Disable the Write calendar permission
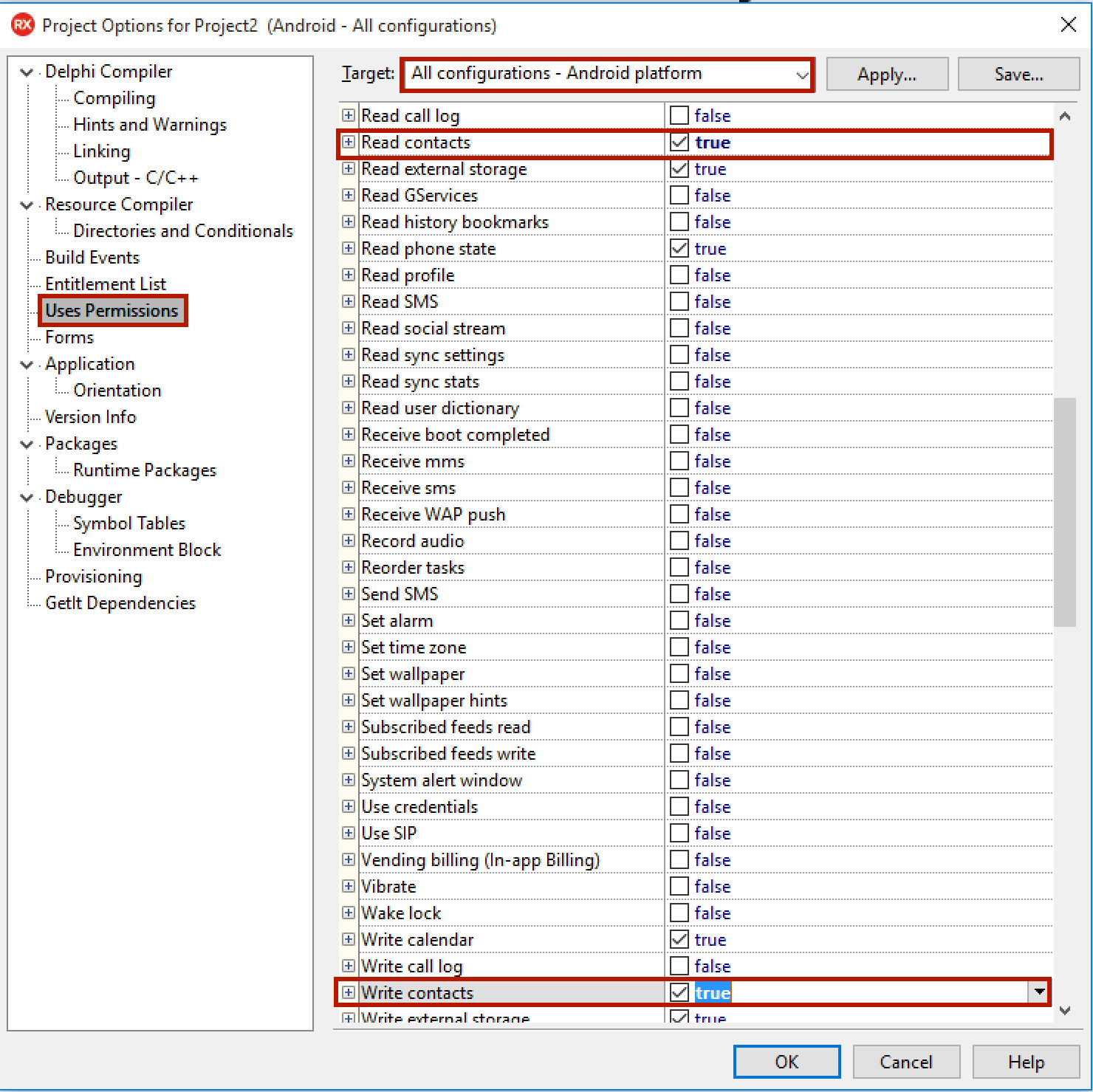The image size is (1093, 1092). pos(678,939)
